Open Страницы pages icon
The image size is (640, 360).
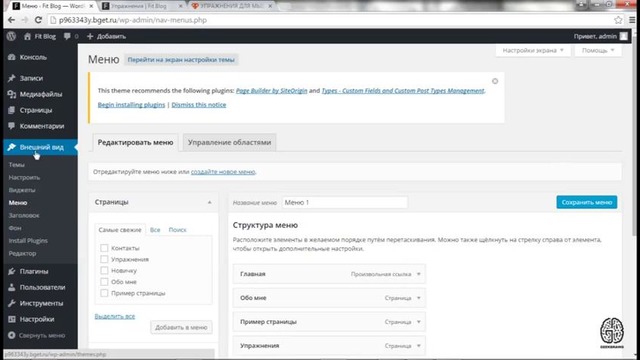click(11, 110)
